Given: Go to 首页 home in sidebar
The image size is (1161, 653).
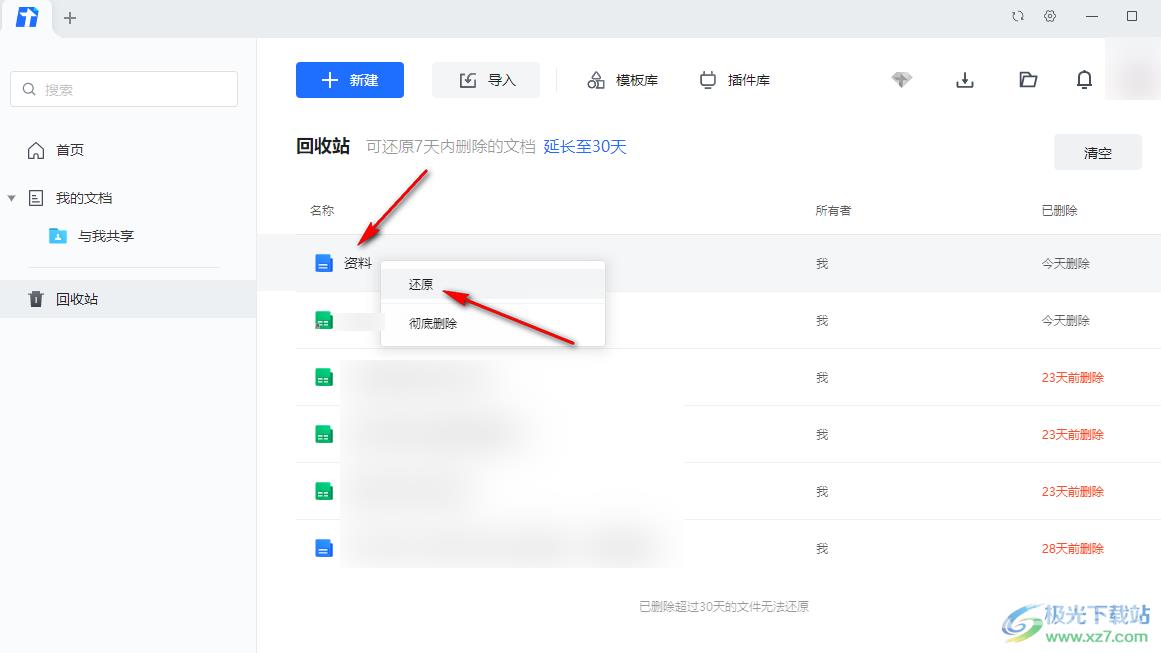Looking at the screenshot, I should click(x=70, y=150).
